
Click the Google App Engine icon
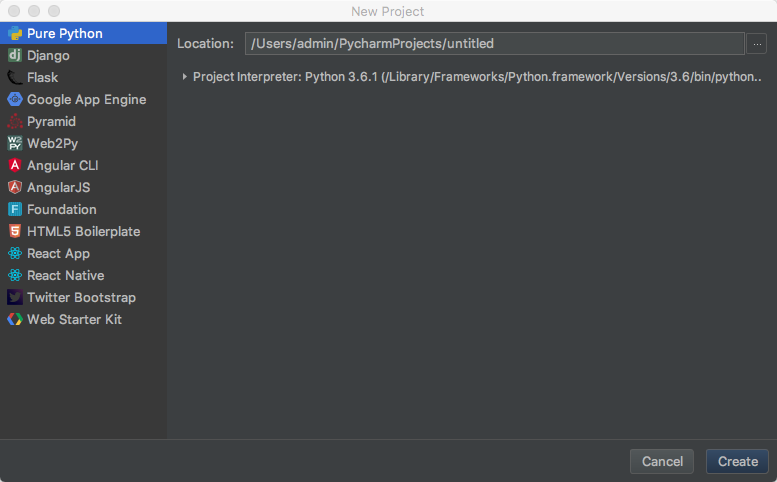(x=15, y=99)
